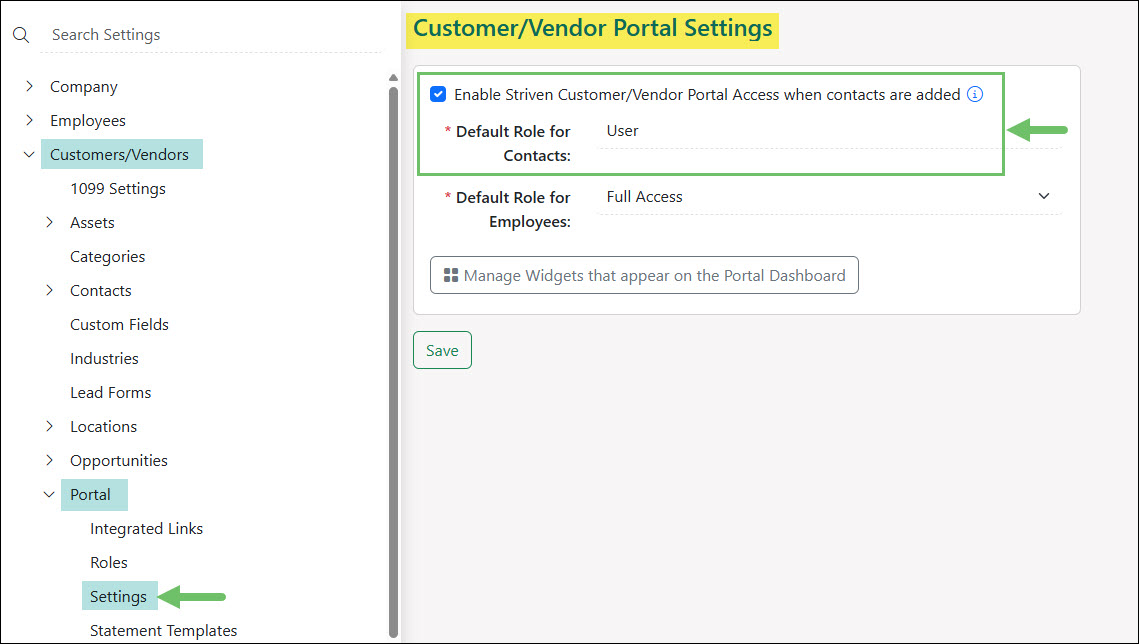Click the Search Settings input field
The image size is (1139, 644).
210,35
